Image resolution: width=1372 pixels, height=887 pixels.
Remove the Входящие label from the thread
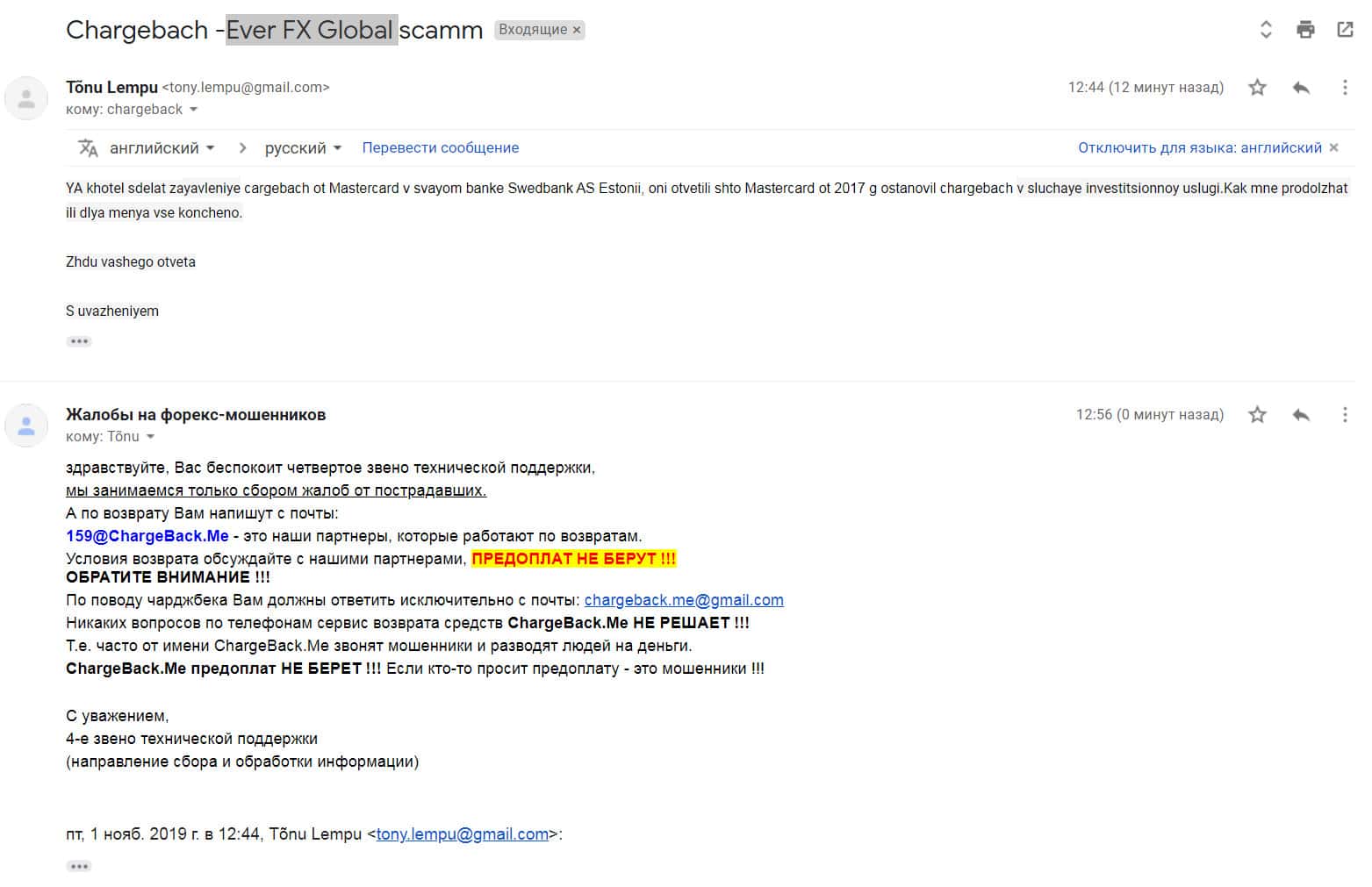(577, 30)
